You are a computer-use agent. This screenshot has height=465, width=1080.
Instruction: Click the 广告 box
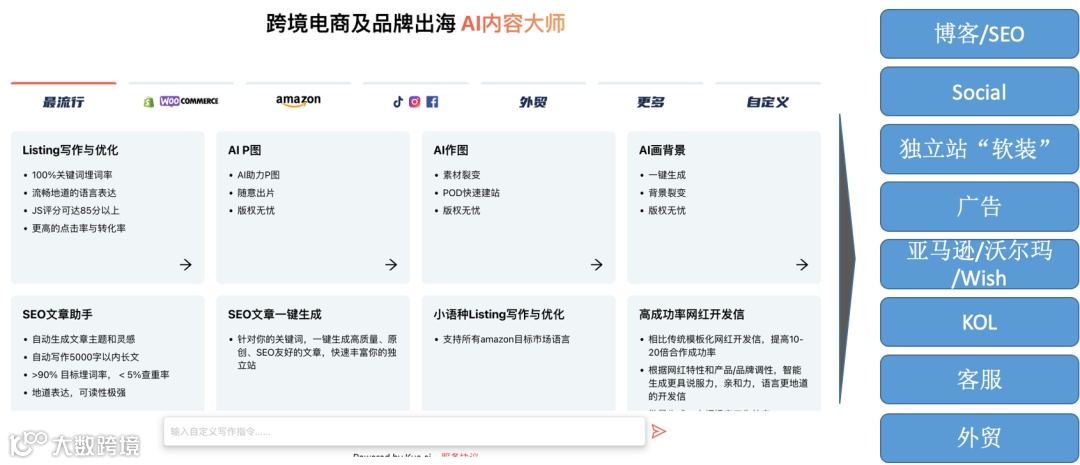pos(979,207)
